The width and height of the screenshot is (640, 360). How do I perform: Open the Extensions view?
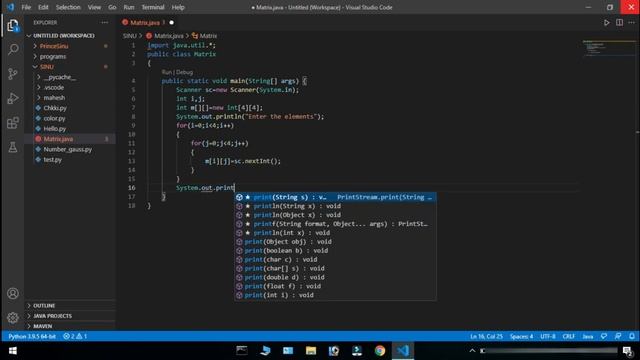pyautogui.click(x=13, y=123)
